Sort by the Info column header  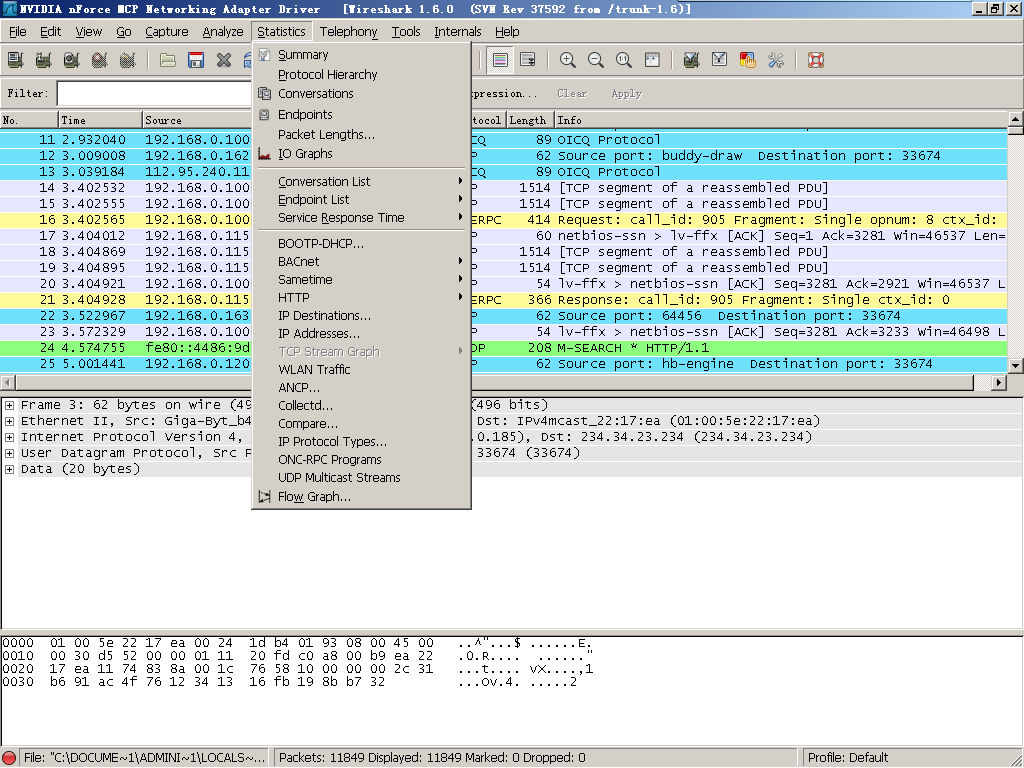[780, 120]
